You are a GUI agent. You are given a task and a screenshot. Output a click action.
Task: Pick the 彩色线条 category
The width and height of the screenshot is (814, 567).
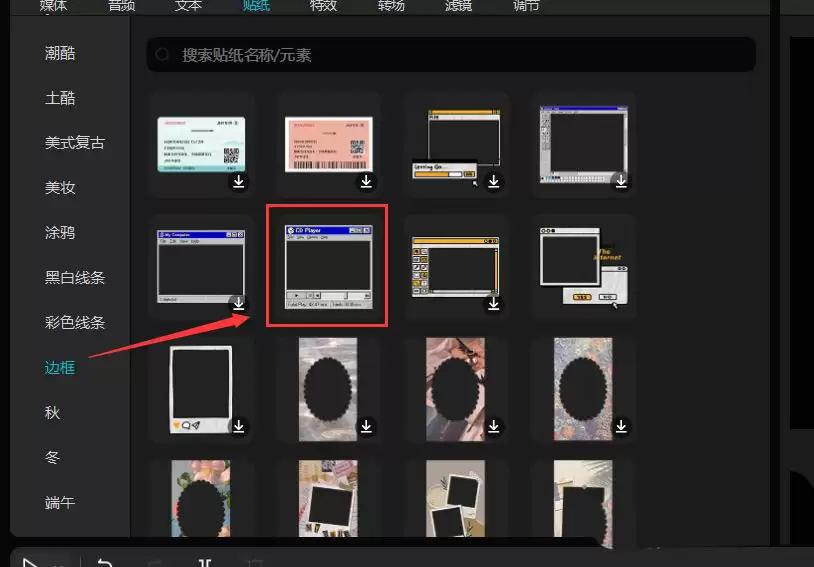pos(74,323)
